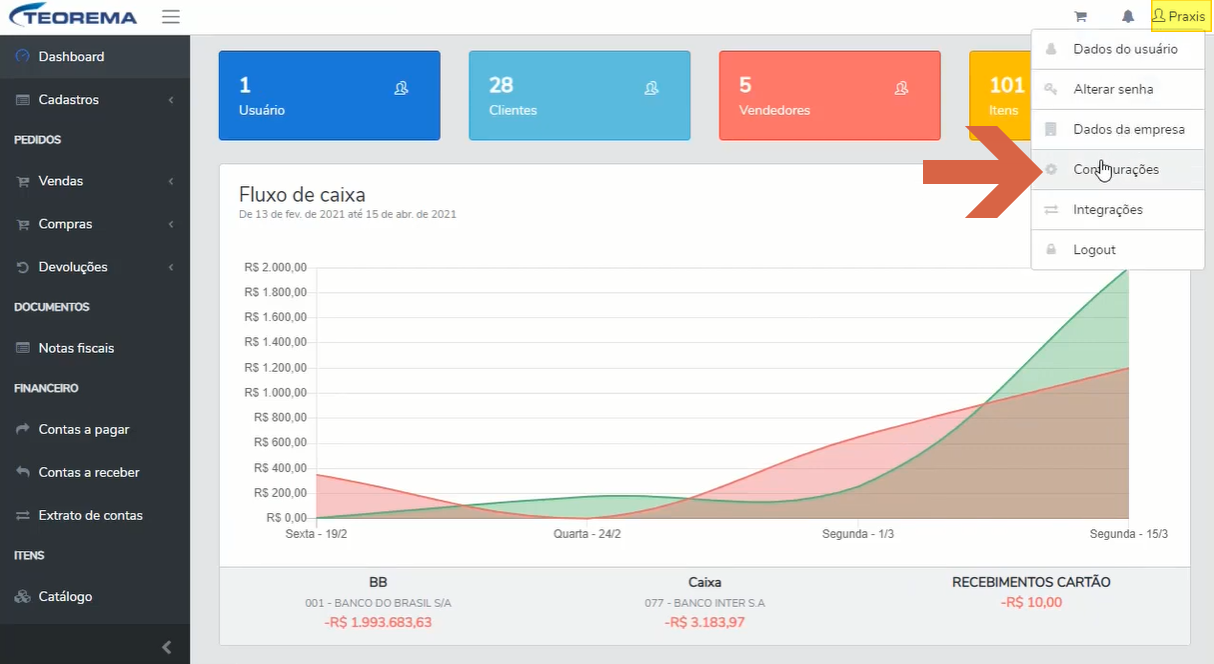Go to Dashboard in sidebar
Viewport: 1214px width, 664px height.
(x=95, y=57)
